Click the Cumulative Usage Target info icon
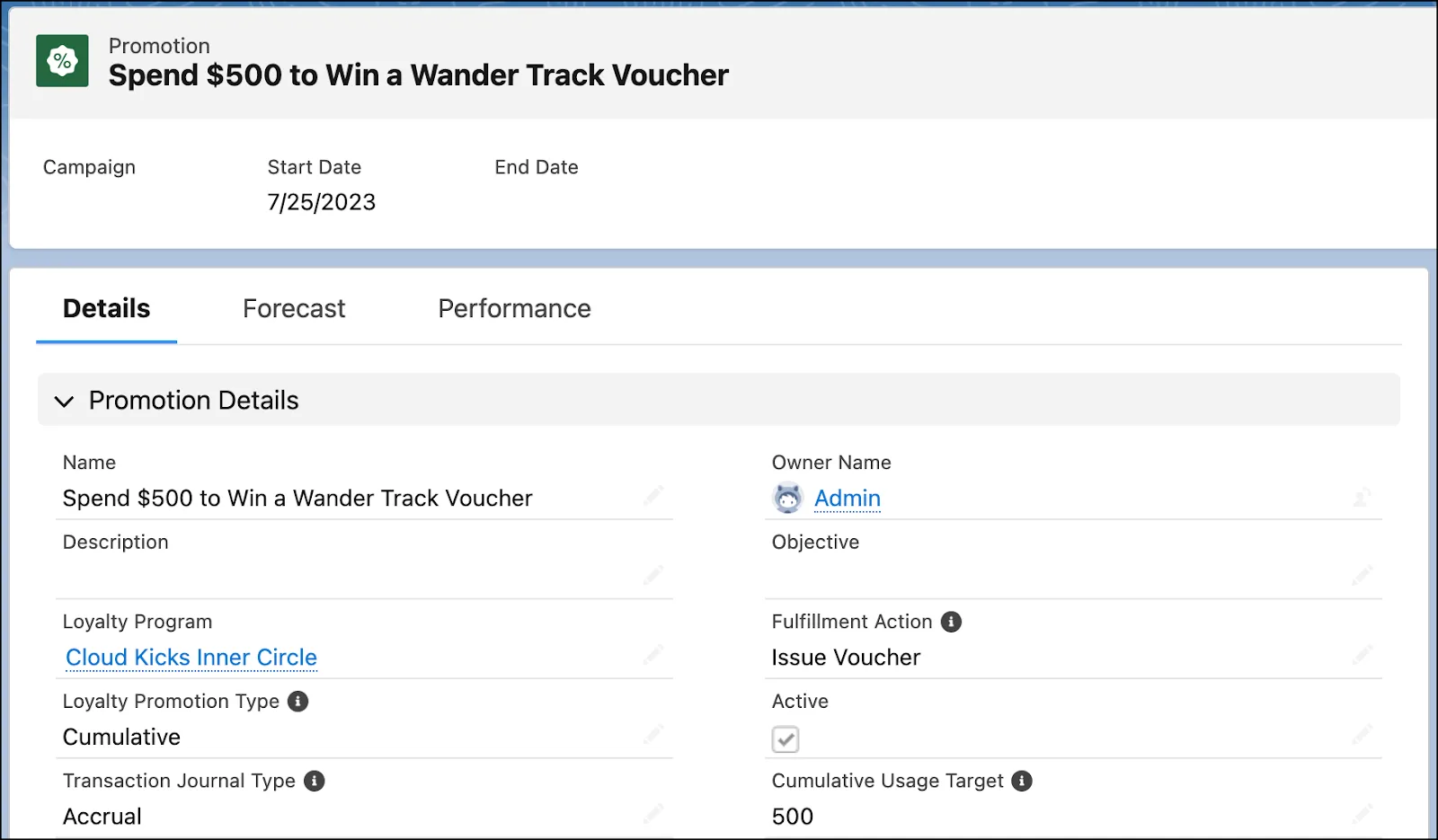Image resolution: width=1438 pixels, height=840 pixels. (x=1022, y=781)
